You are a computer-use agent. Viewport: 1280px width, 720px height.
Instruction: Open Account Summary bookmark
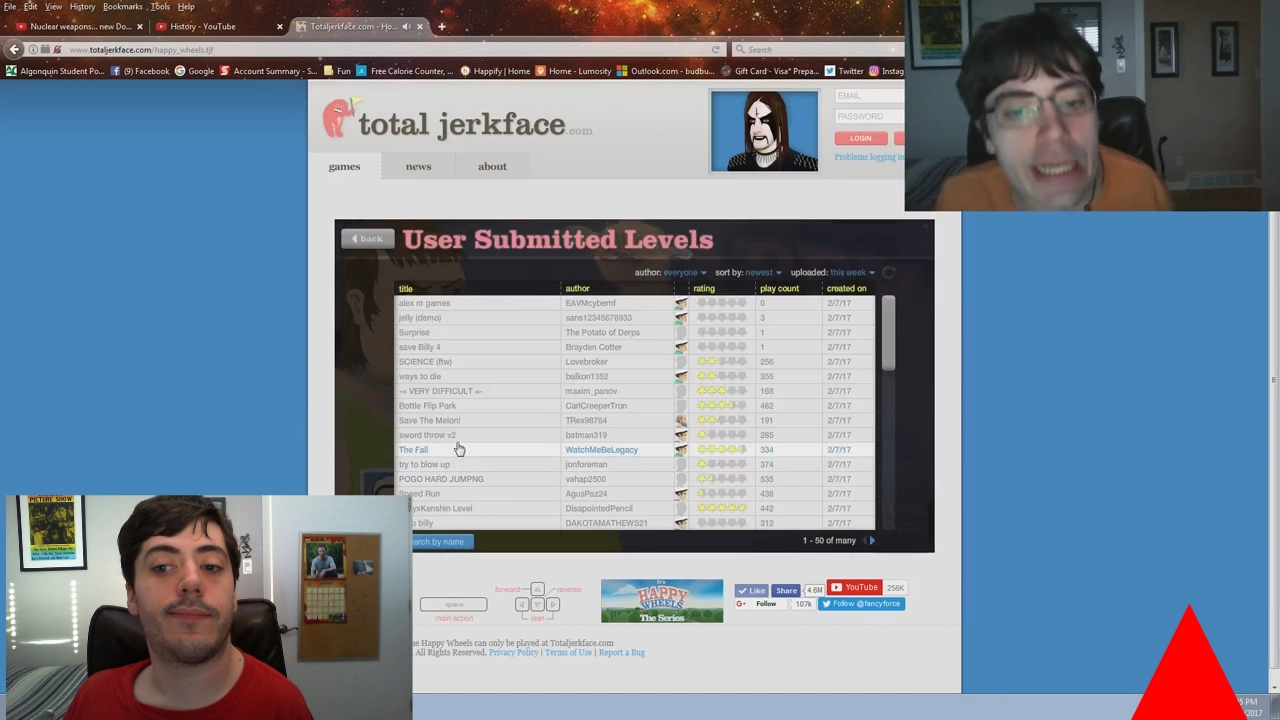269,71
